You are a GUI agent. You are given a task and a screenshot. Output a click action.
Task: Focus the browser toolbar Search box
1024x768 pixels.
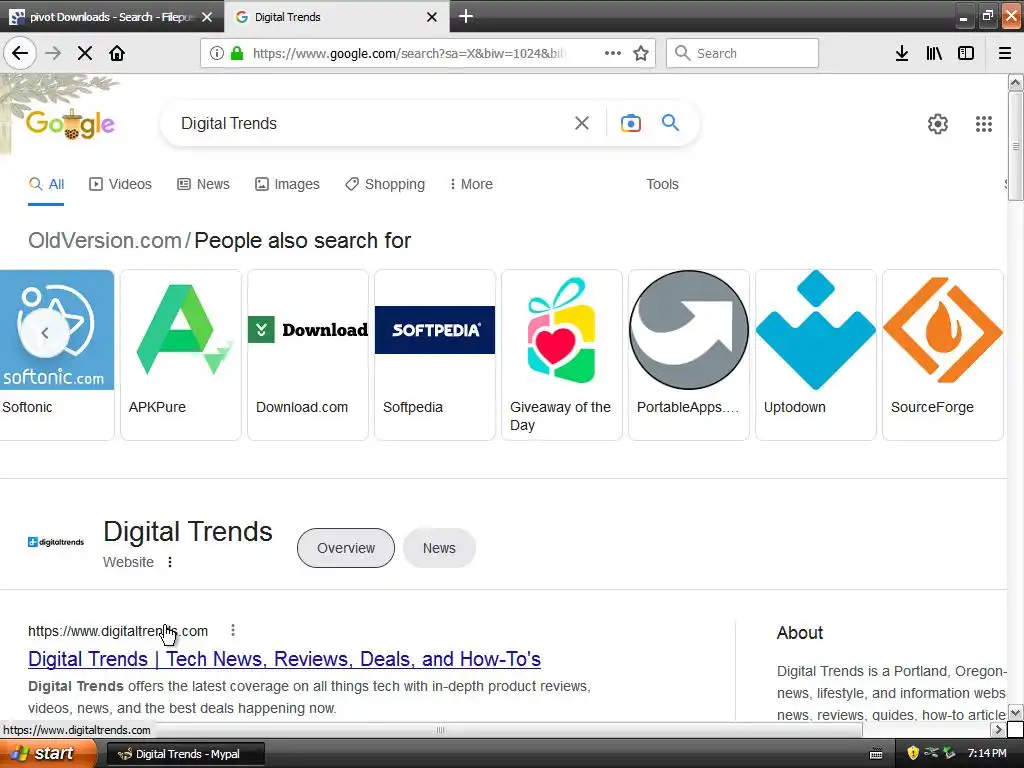(742, 53)
